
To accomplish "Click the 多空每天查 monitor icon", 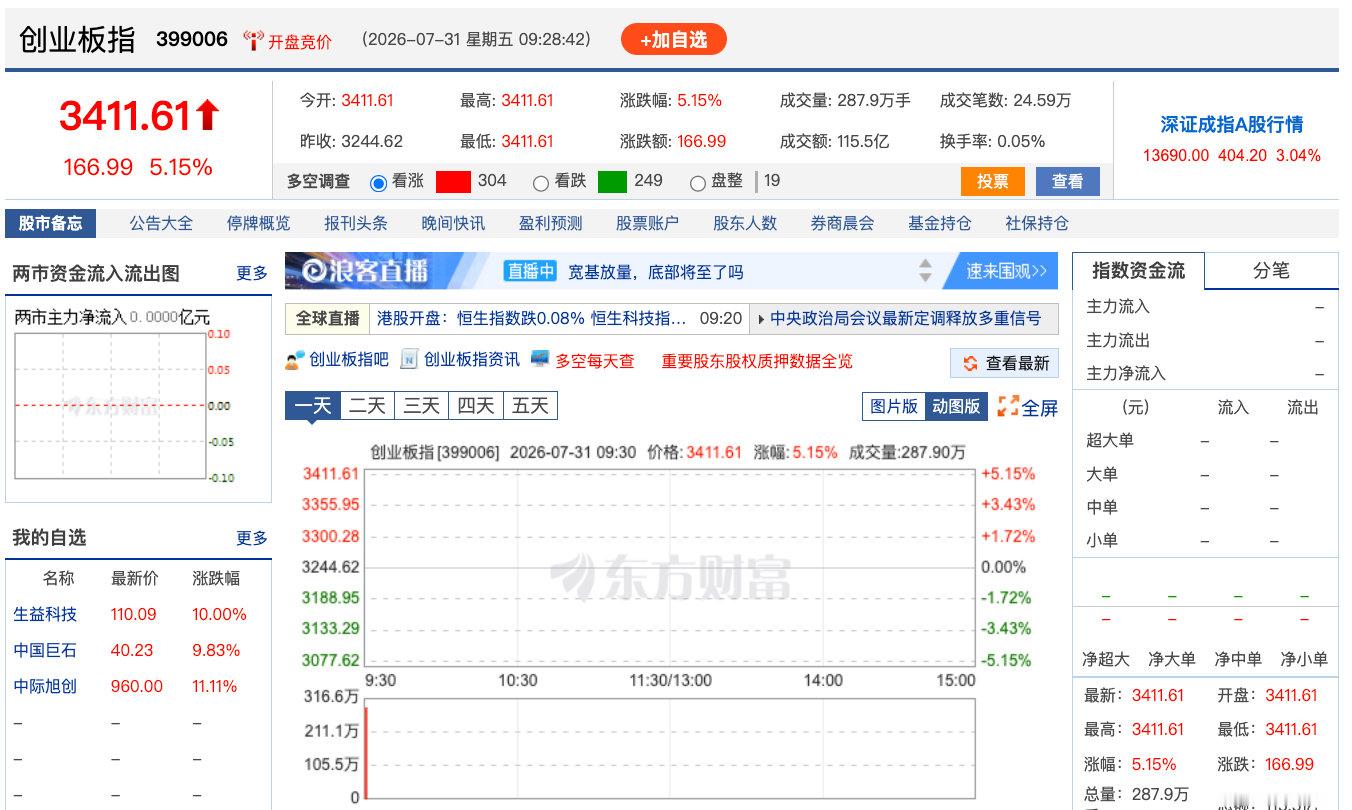I will [x=540, y=359].
